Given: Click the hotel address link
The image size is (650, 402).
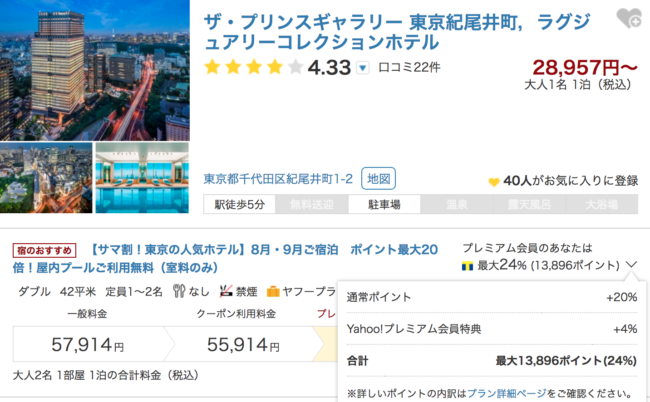Looking at the screenshot, I should pos(278,180).
